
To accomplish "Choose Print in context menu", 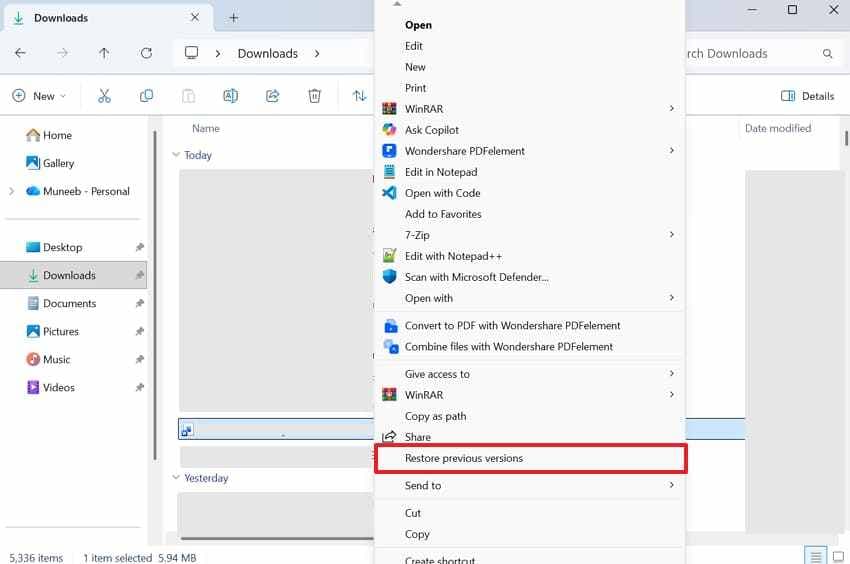I will pyautogui.click(x=531, y=88).
